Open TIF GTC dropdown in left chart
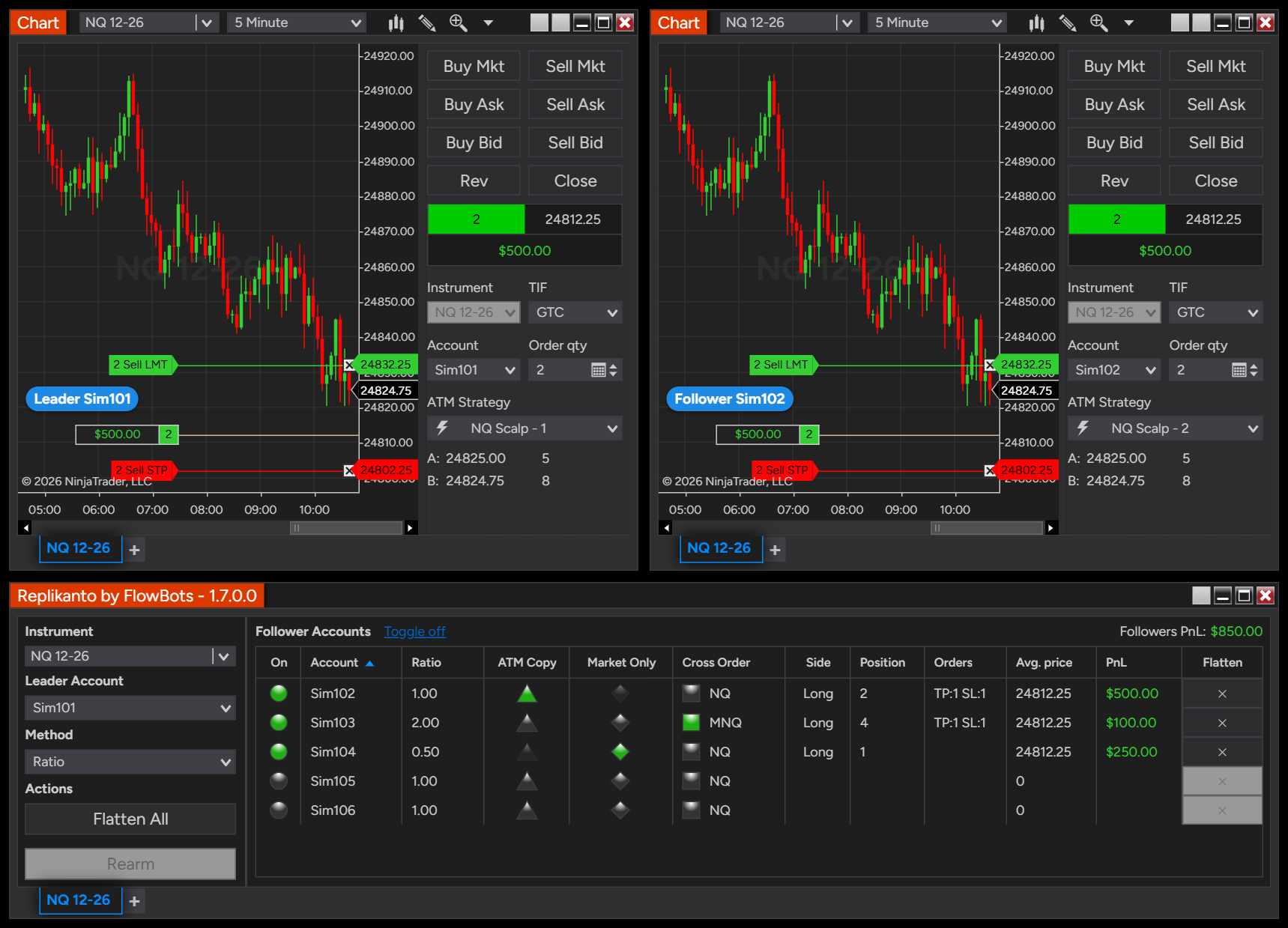This screenshot has width=1288, height=928. (575, 312)
